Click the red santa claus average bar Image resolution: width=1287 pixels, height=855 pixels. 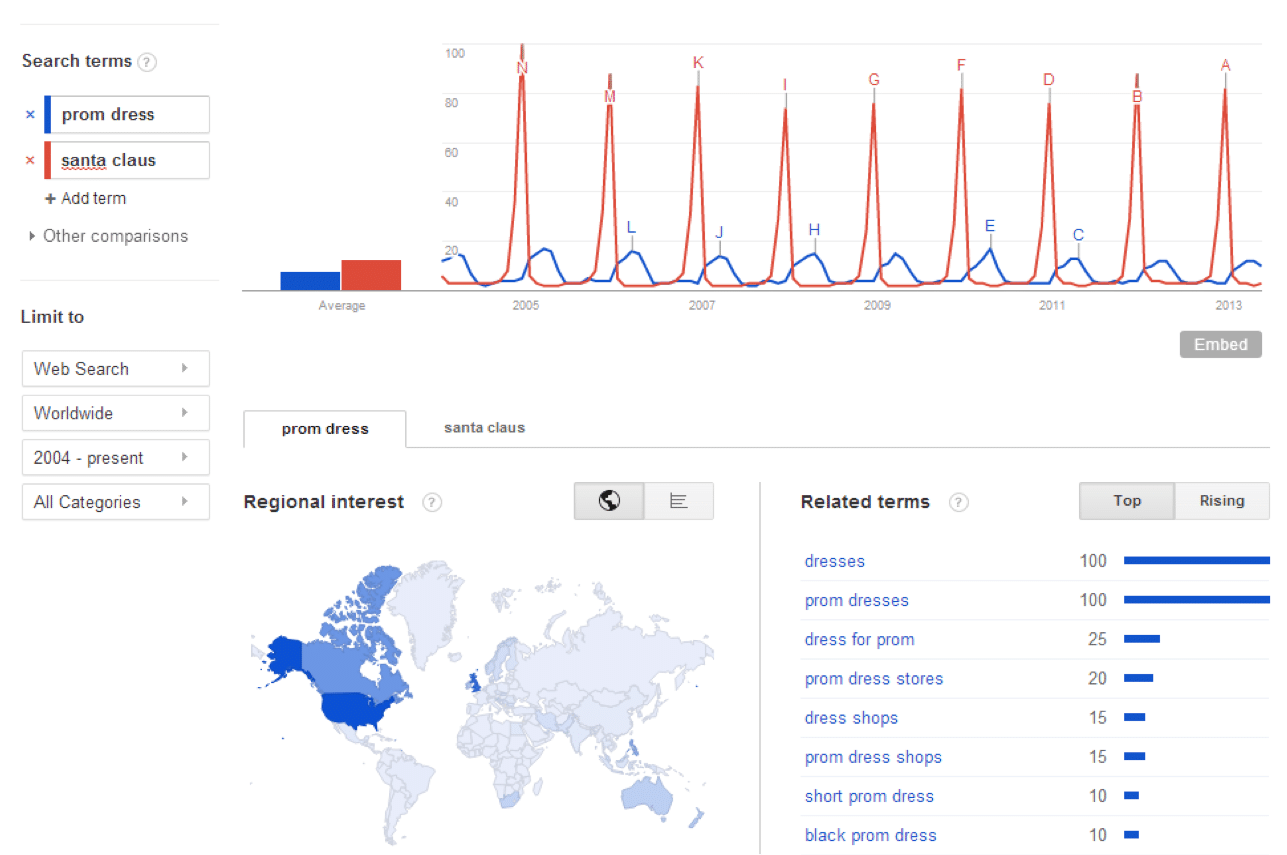coord(371,275)
